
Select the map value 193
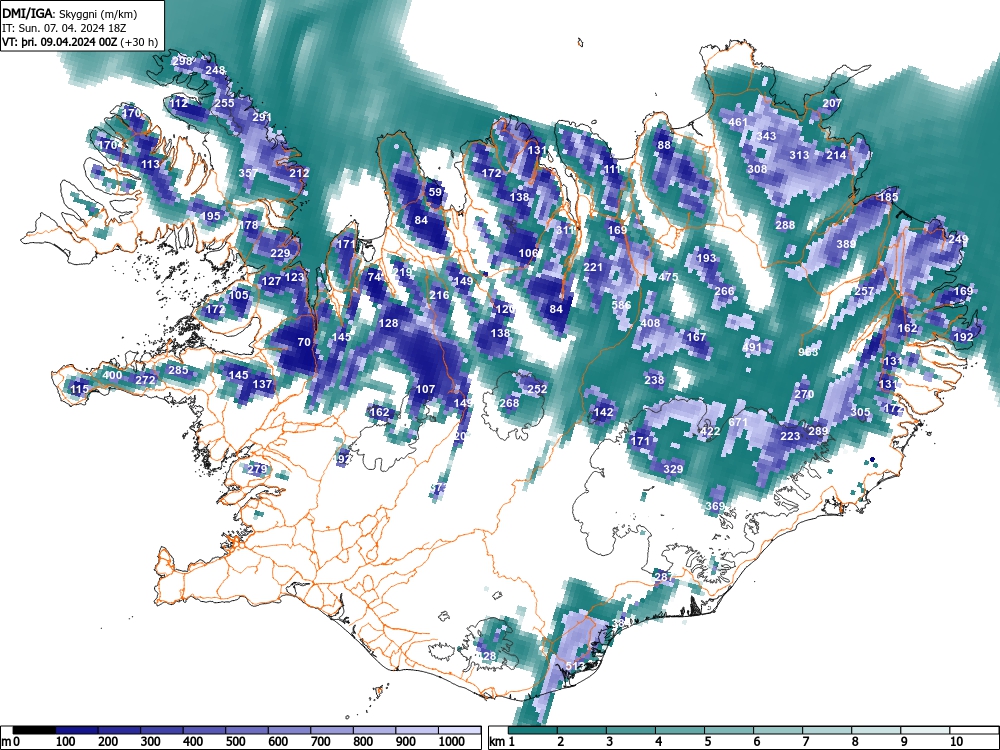[706, 258]
